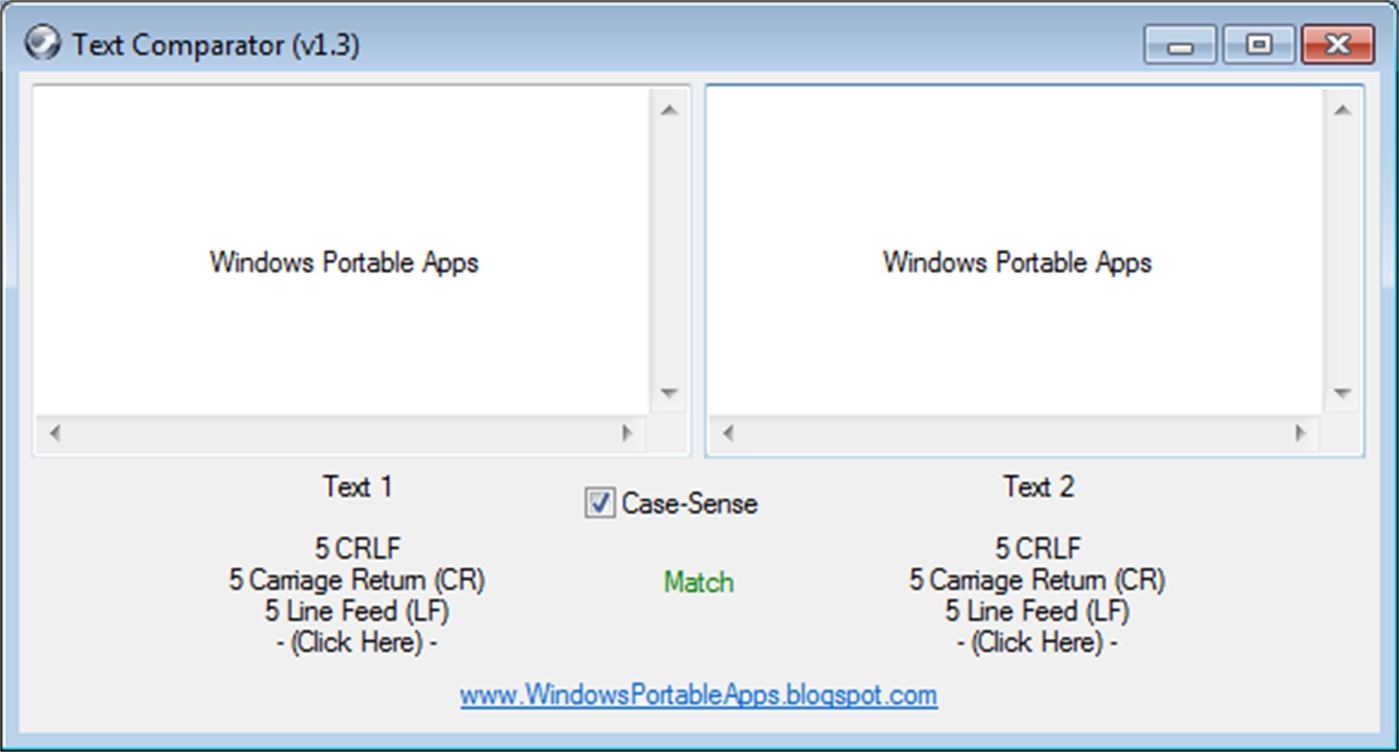Click the Text 1 label
1399x752 pixels.
pyautogui.click(x=357, y=487)
